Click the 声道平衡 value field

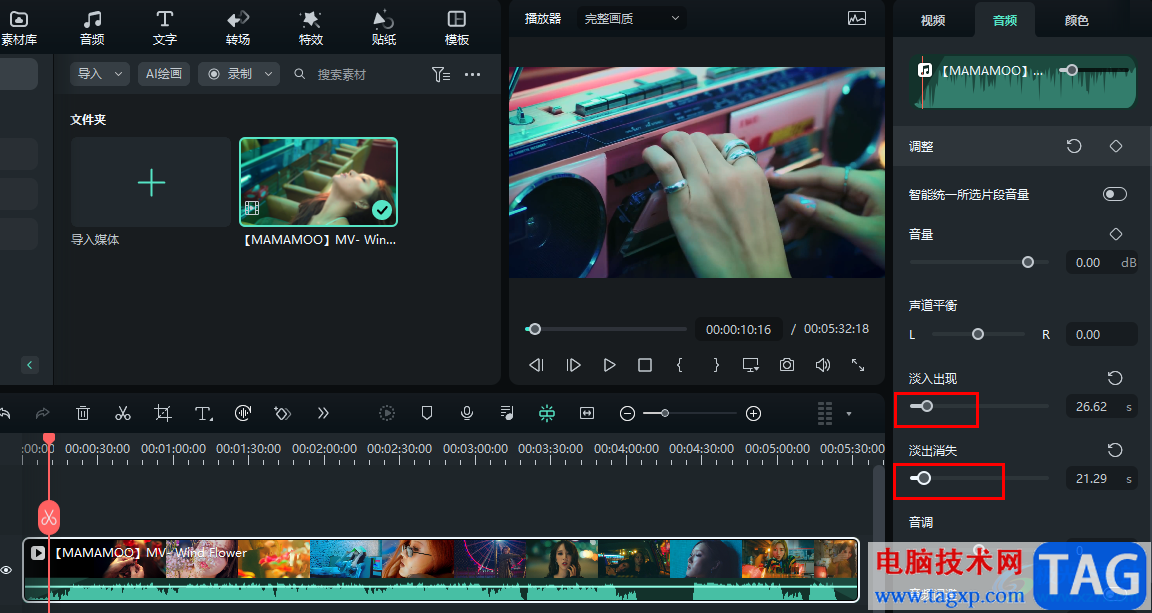pos(1102,334)
